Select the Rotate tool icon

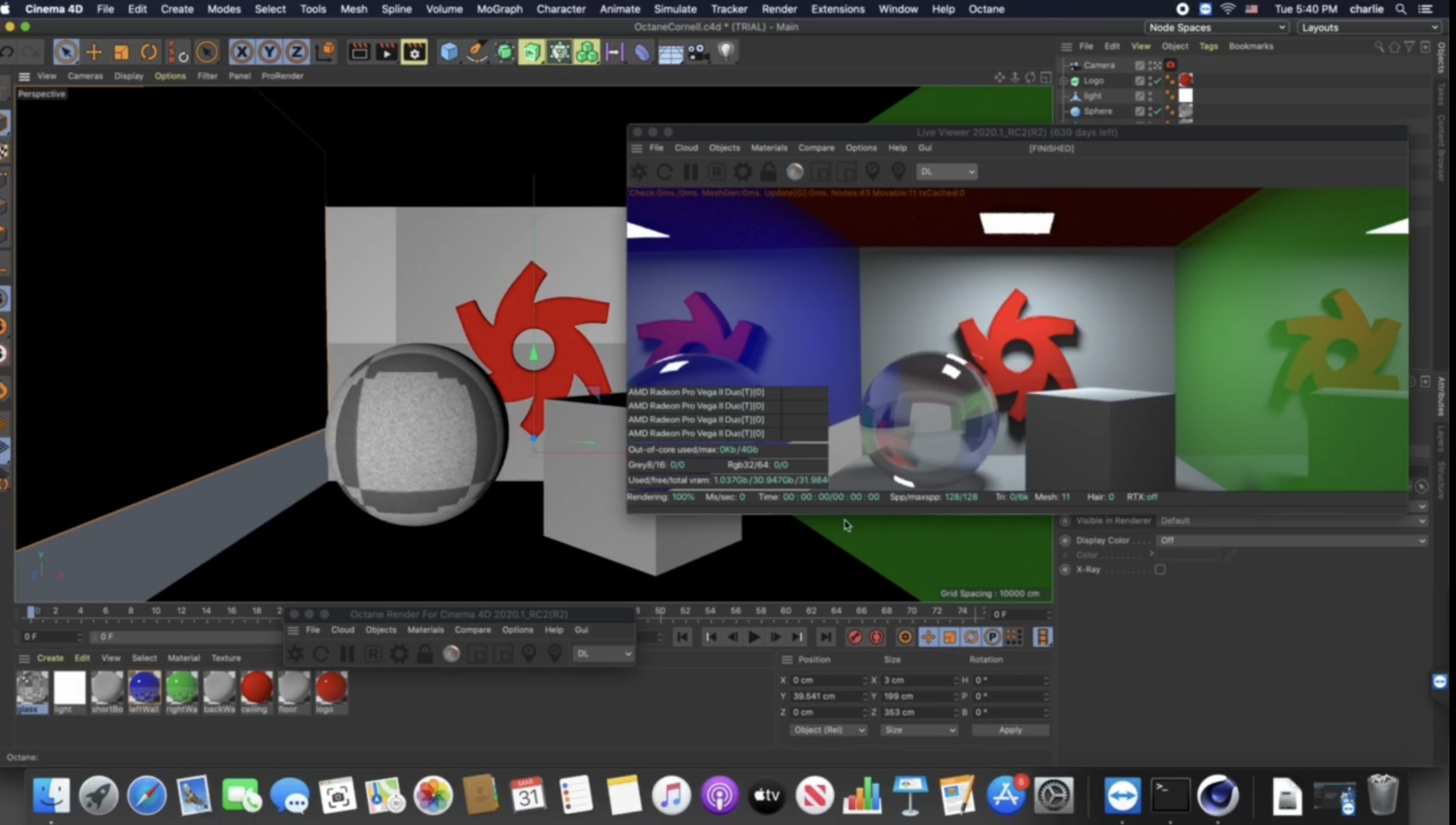point(149,52)
